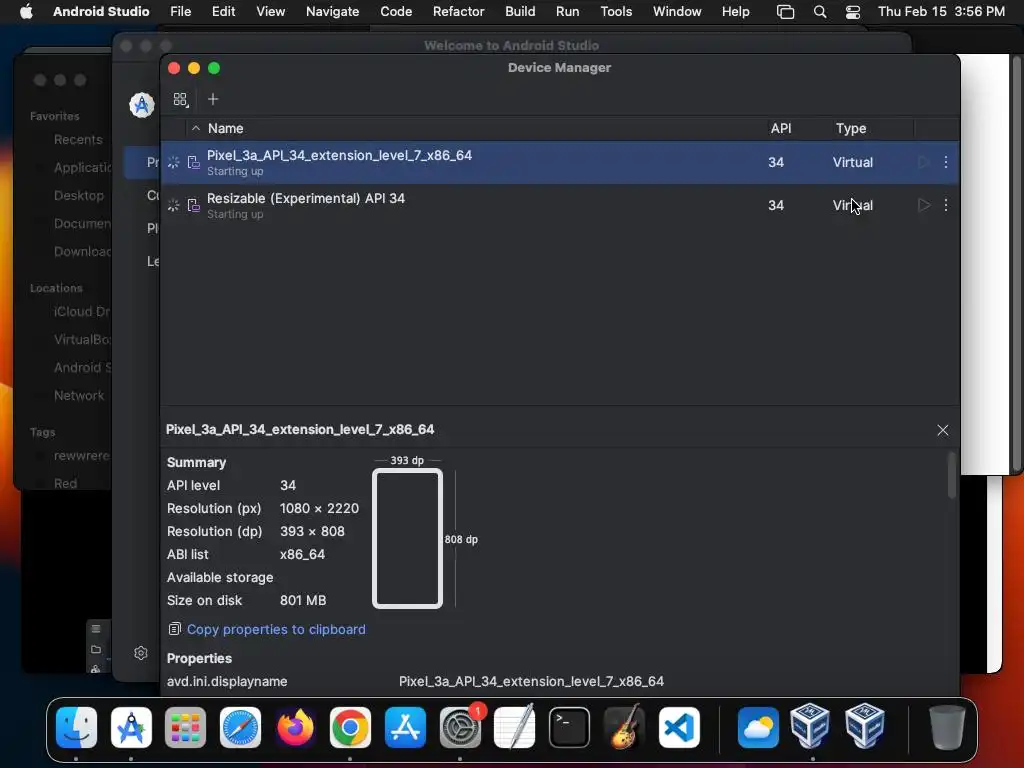1024x768 pixels.
Task: Open more actions for Pixel_3a_API_34 device
Action: (x=946, y=162)
